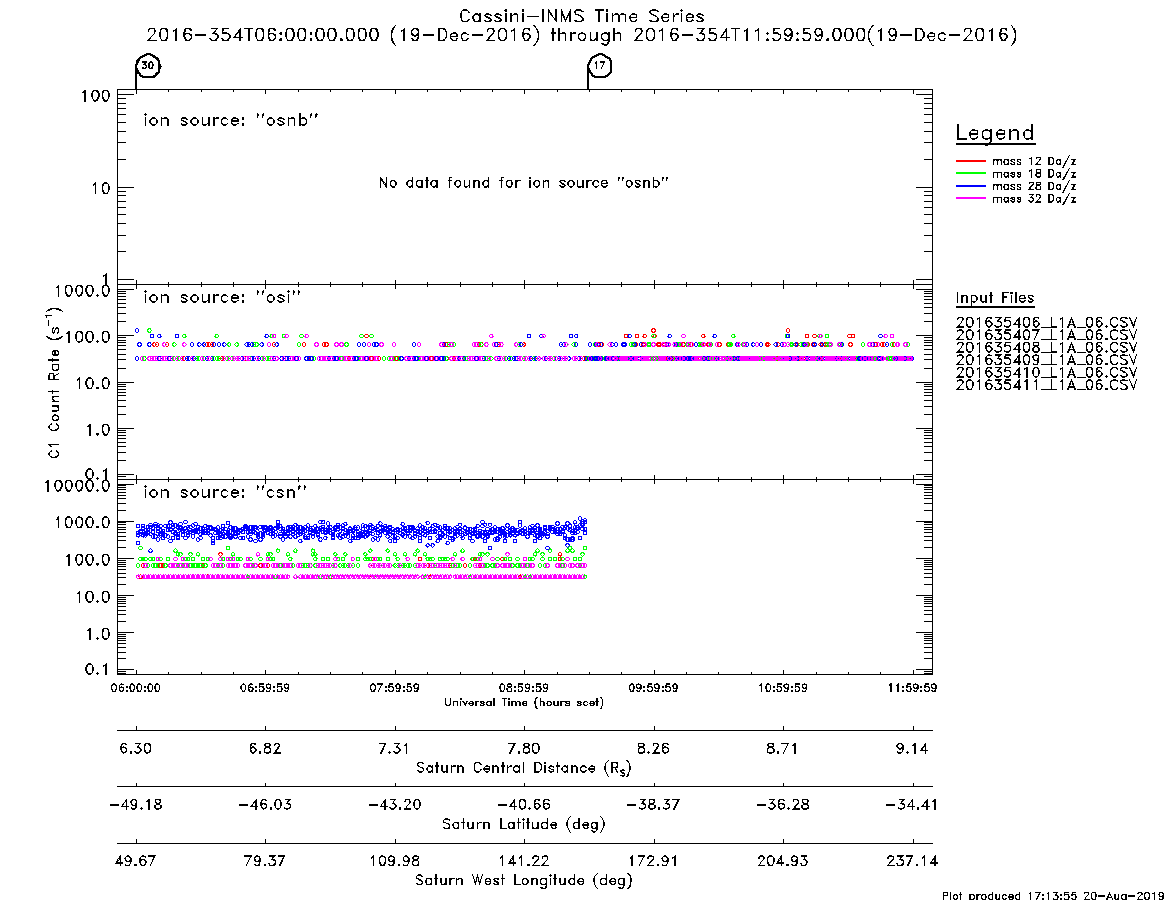Click distance value 9.14

click(x=912, y=748)
